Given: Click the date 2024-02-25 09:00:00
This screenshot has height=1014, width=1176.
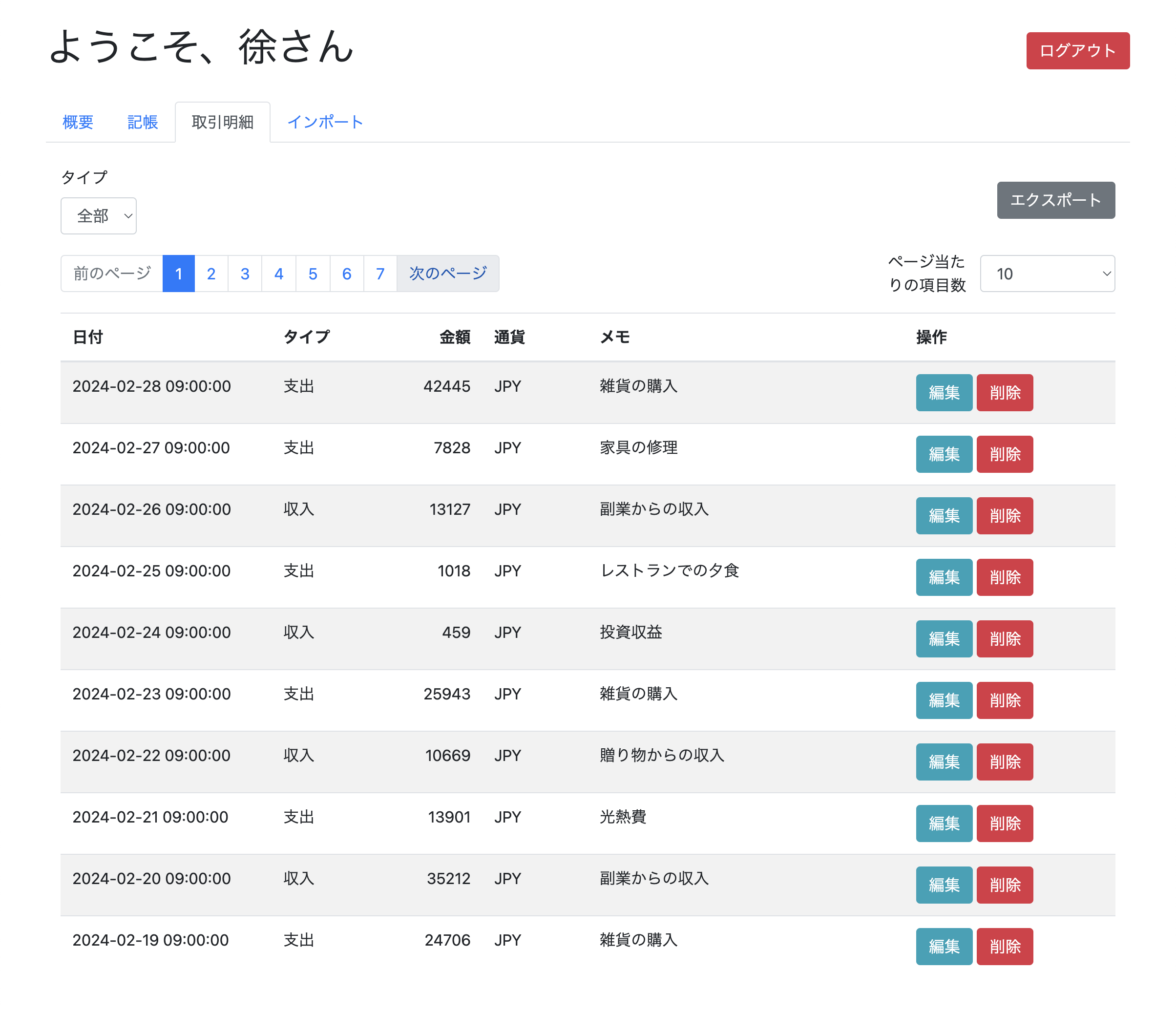Looking at the screenshot, I should pos(151,571).
